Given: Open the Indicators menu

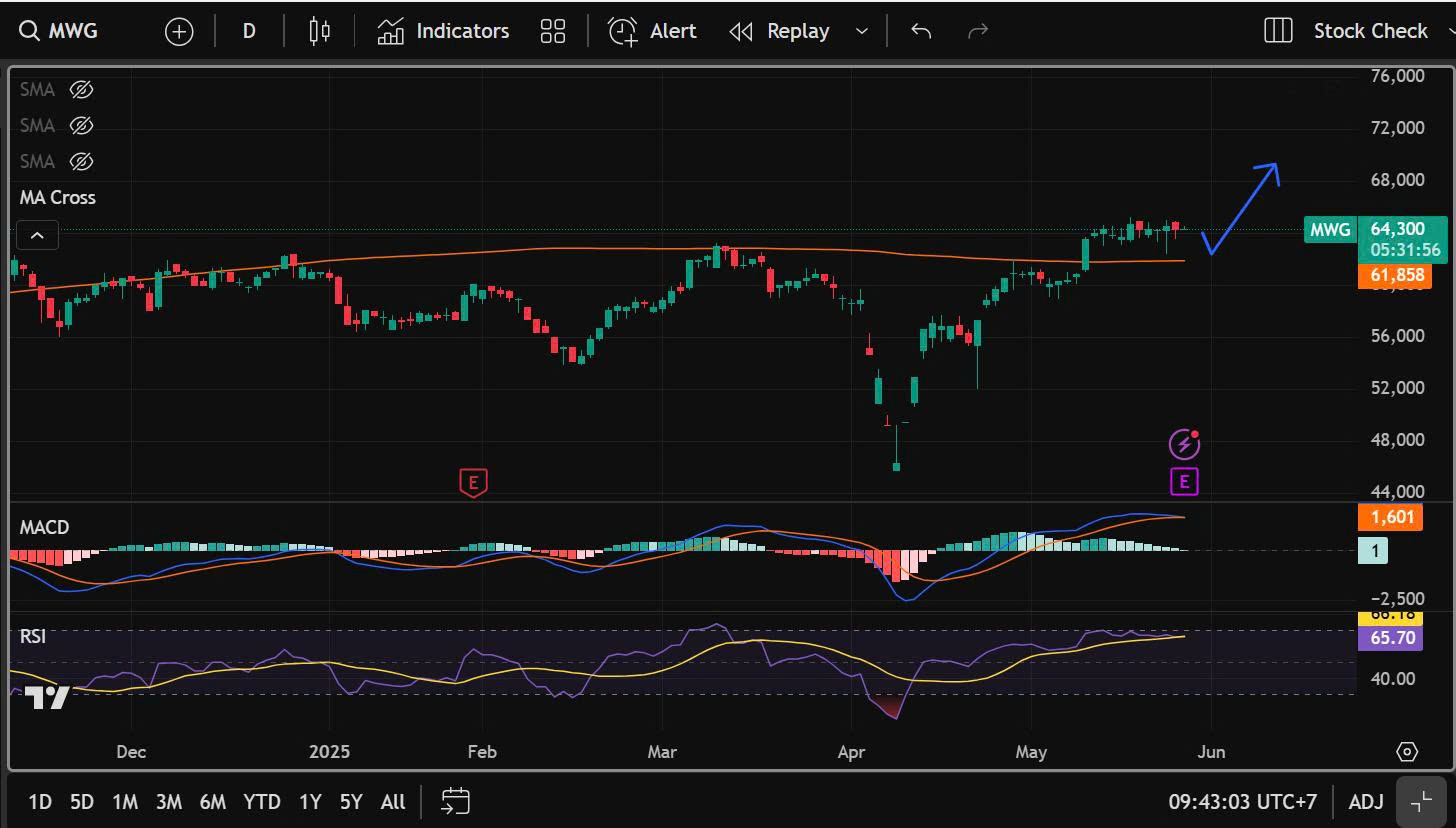Looking at the screenshot, I should [x=443, y=31].
